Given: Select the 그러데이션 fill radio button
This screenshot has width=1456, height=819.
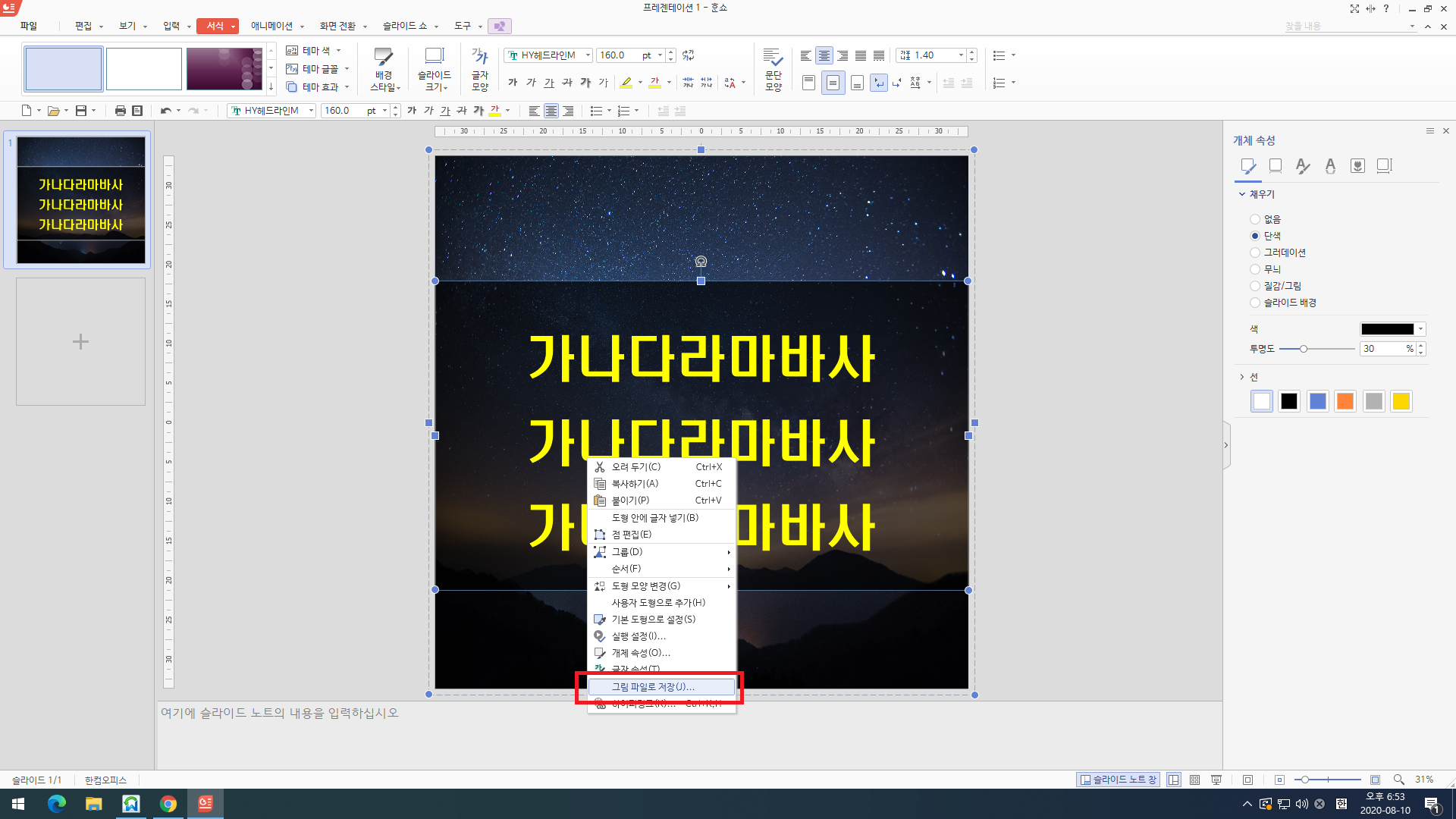Looking at the screenshot, I should (1255, 253).
